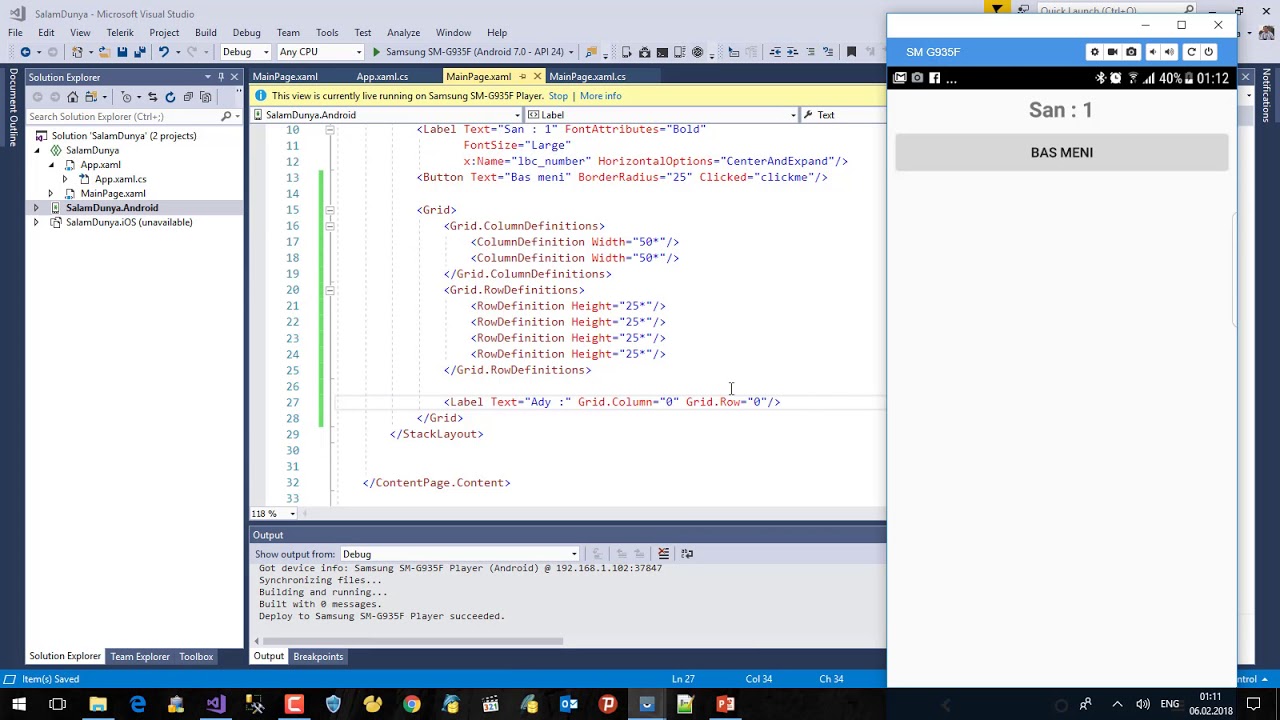Select App.xaml.cs in Solution Explorer
Image resolution: width=1280 pixels, height=720 pixels.
pyautogui.click(x=120, y=179)
